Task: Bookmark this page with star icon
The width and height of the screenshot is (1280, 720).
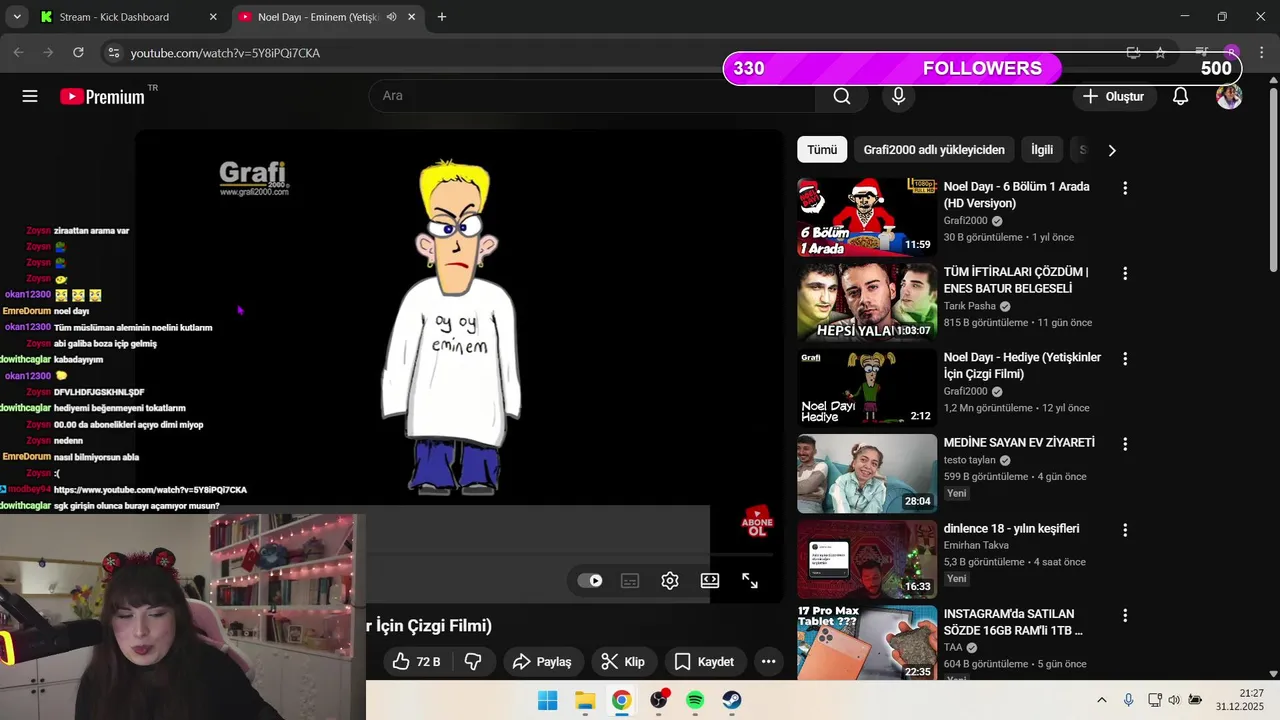Action: [x=1160, y=52]
